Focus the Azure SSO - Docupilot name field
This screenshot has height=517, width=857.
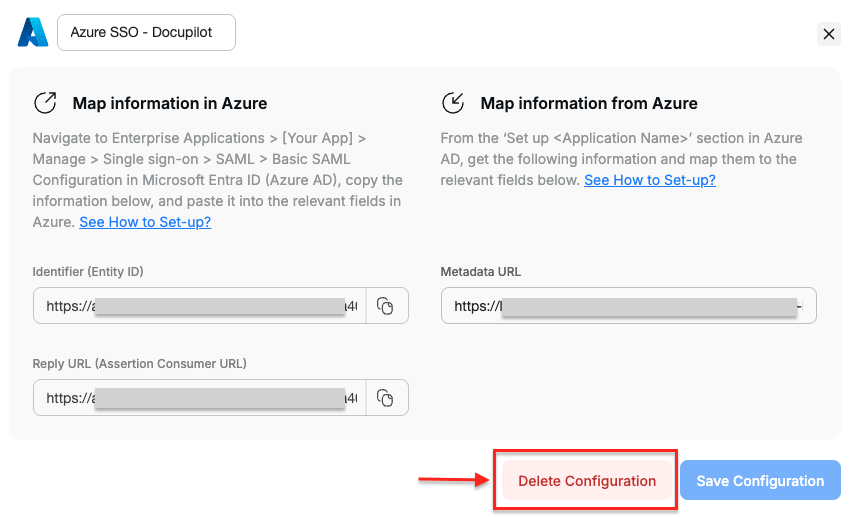pos(146,32)
